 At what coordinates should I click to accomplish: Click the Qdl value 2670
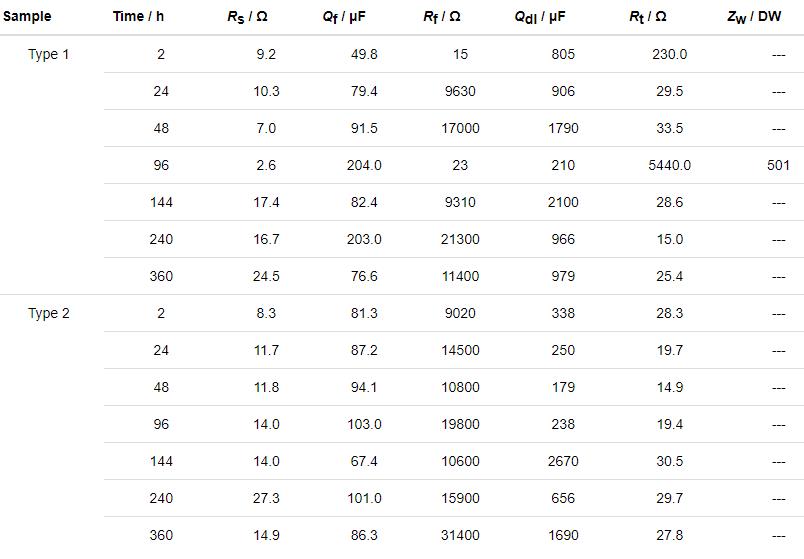(x=563, y=461)
